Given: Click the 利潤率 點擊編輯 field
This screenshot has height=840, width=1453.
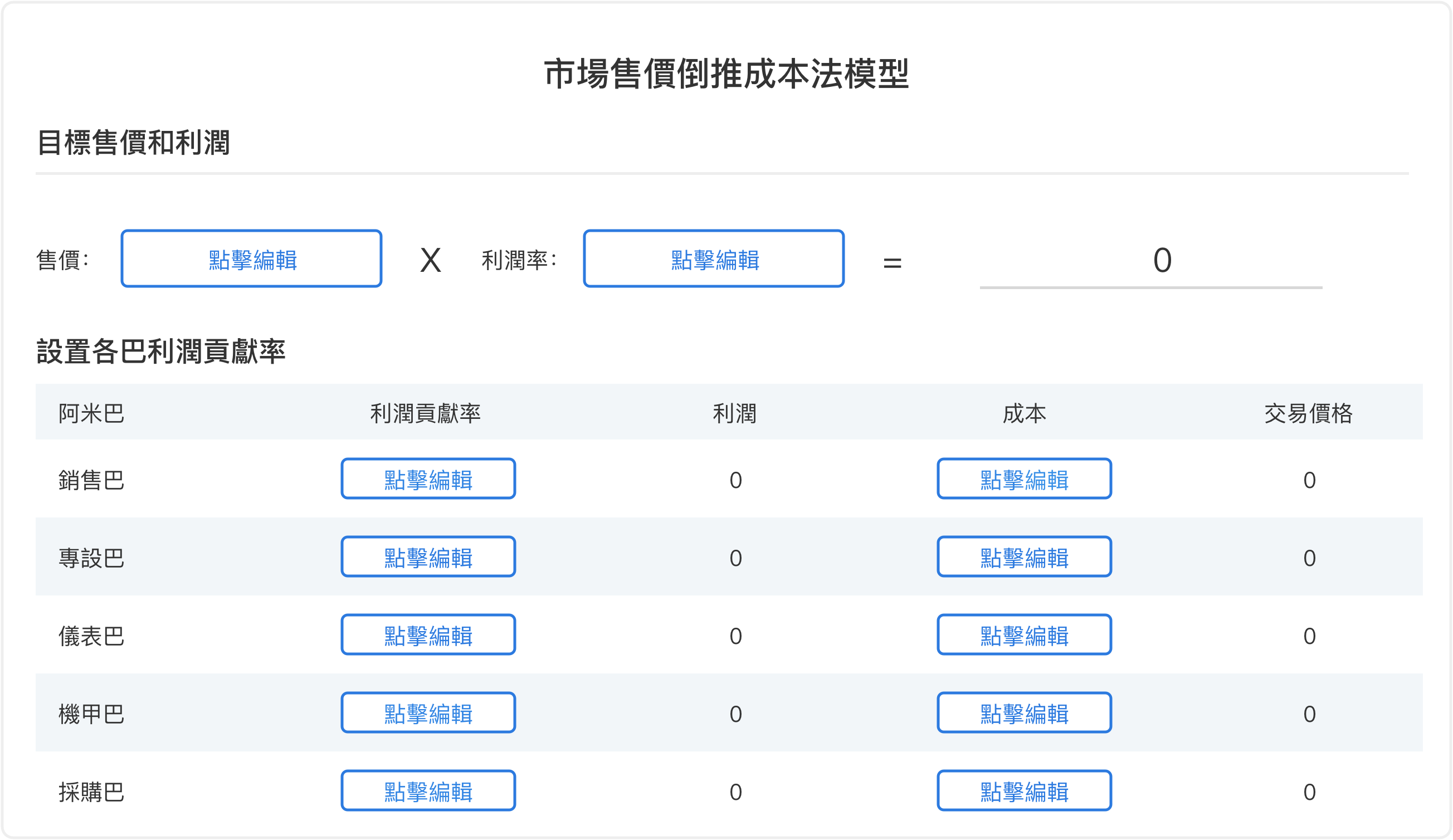Looking at the screenshot, I should pos(714,258).
